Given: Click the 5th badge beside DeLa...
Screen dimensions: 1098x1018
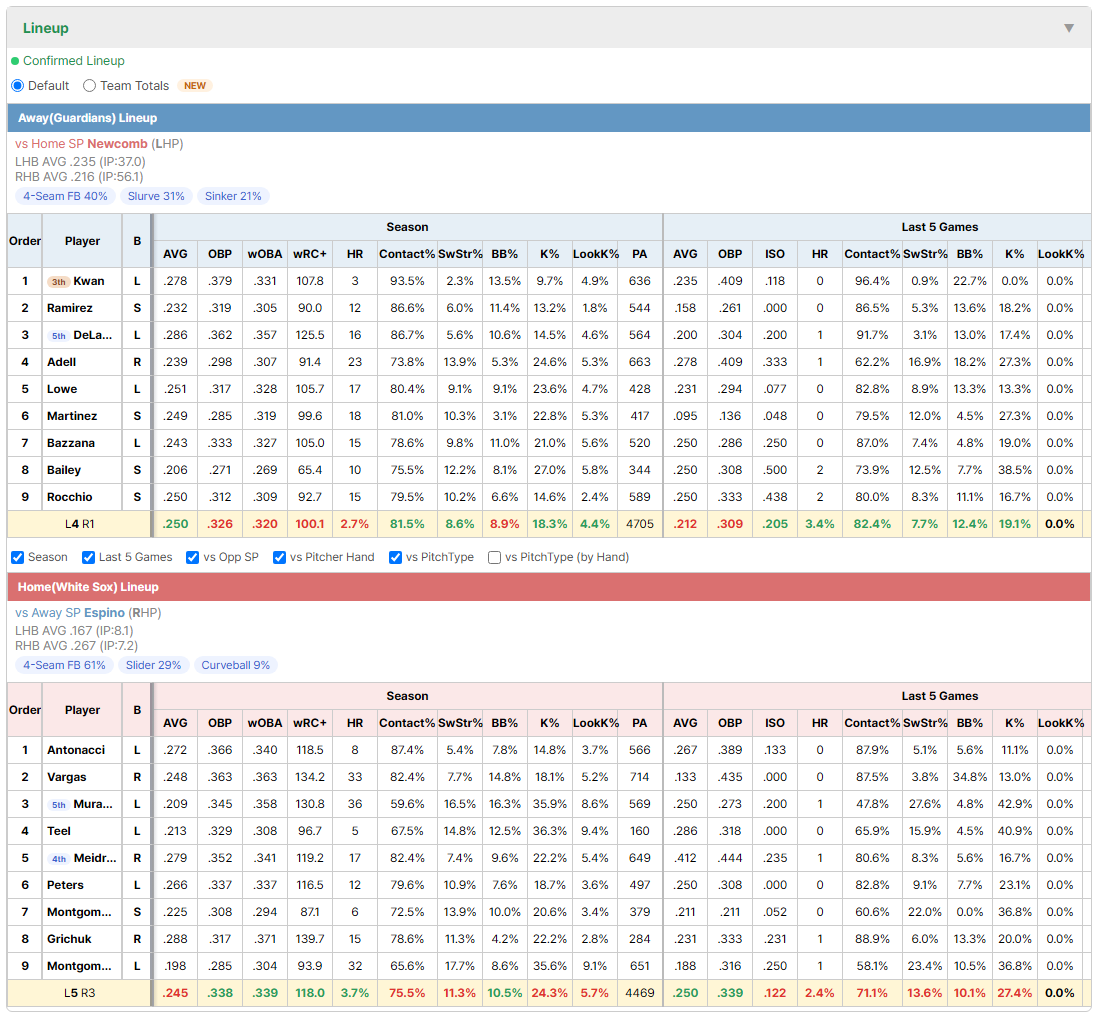Looking at the screenshot, I should point(59,336).
